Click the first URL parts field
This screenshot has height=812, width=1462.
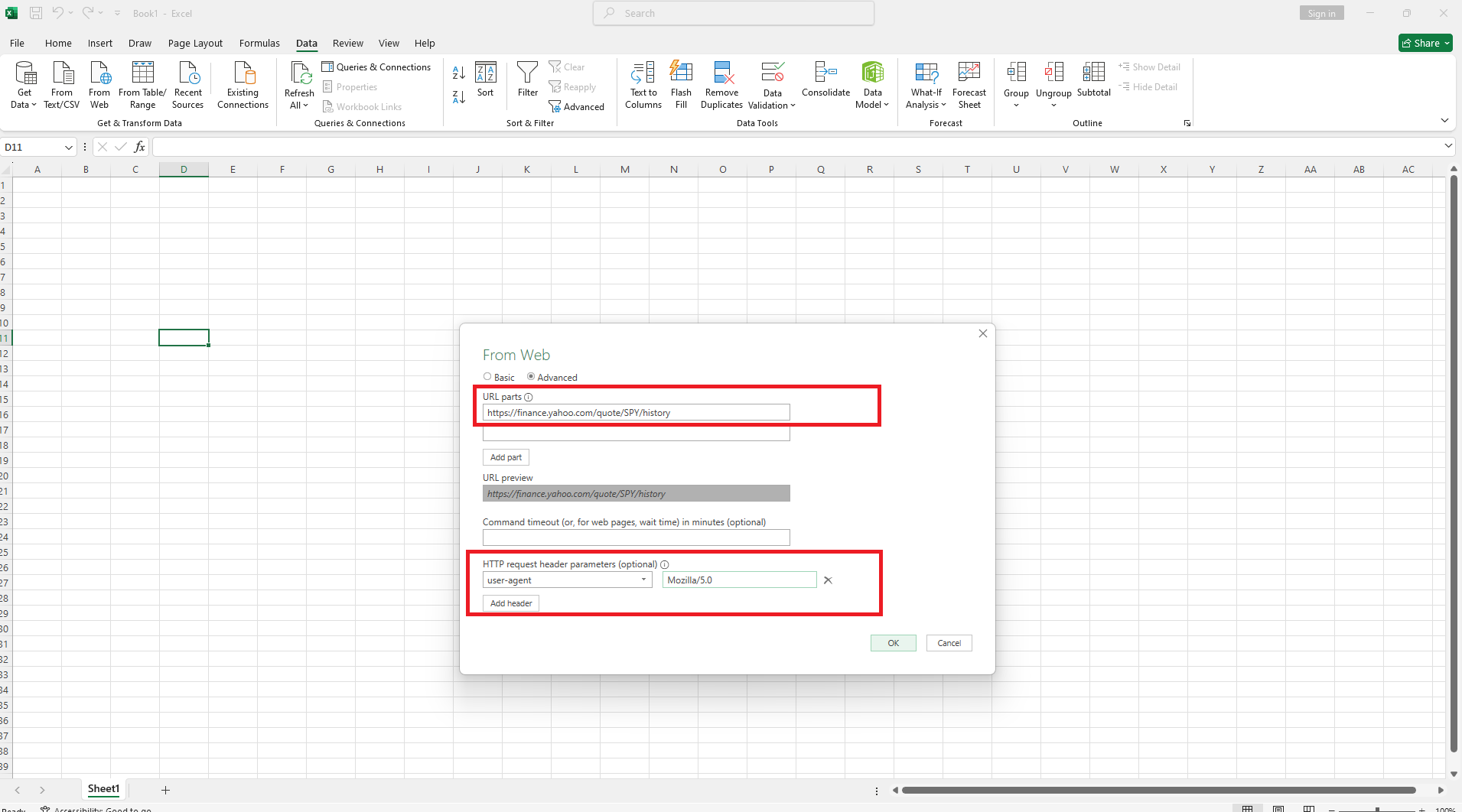click(636, 413)
